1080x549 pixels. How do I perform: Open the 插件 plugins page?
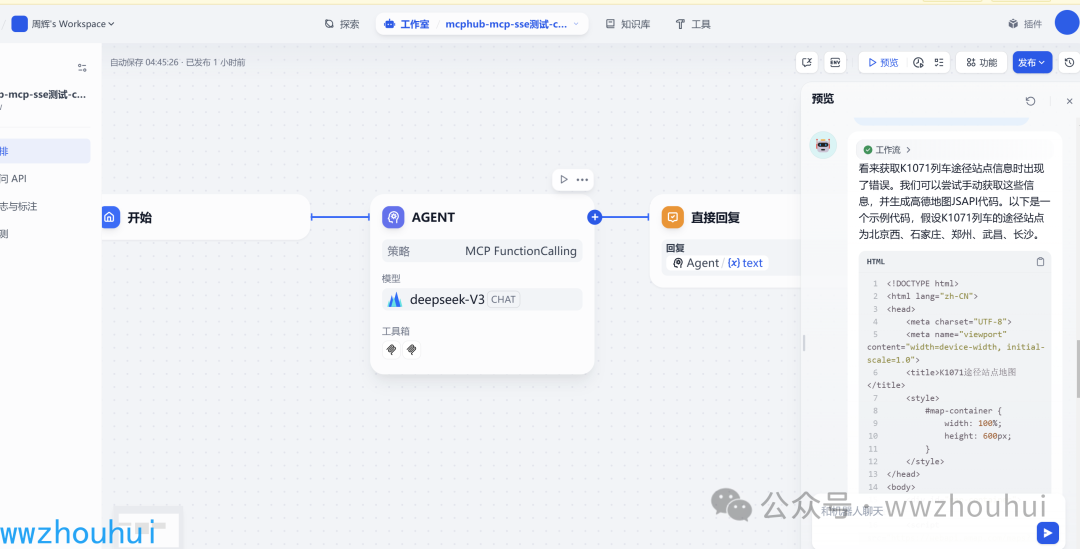point(1025,24)
